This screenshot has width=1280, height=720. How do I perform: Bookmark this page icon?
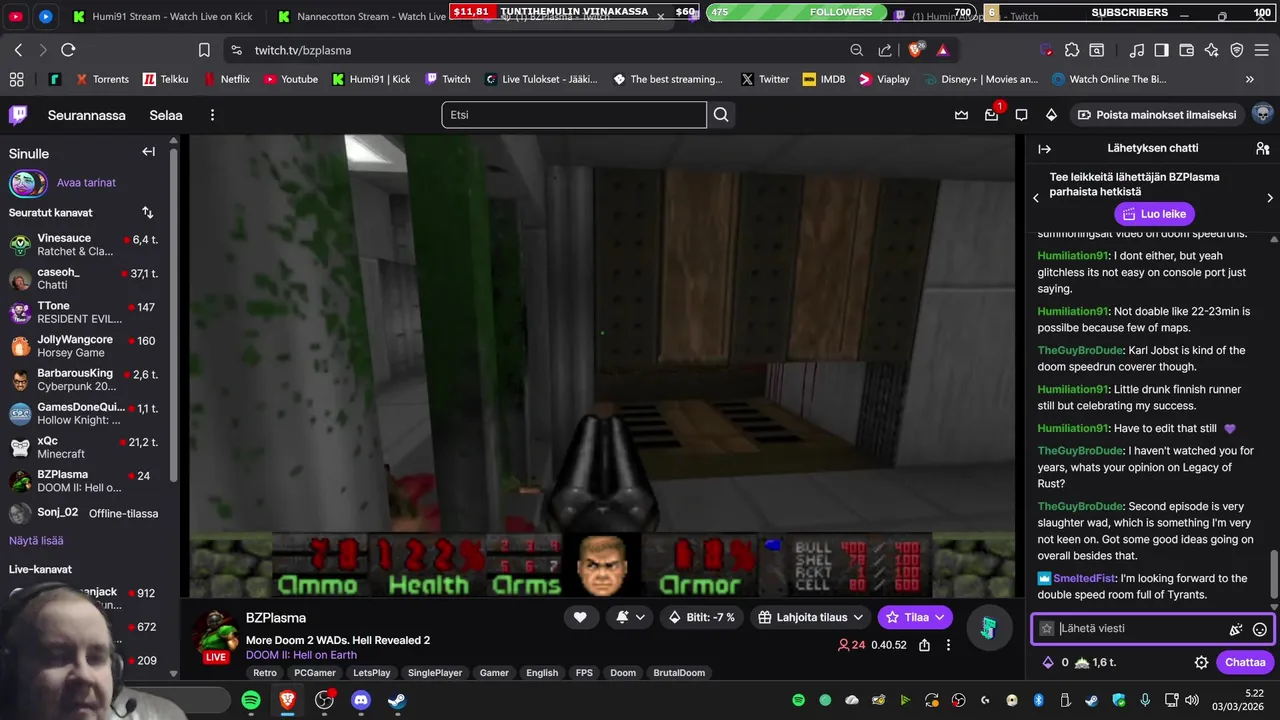(204, 50)
